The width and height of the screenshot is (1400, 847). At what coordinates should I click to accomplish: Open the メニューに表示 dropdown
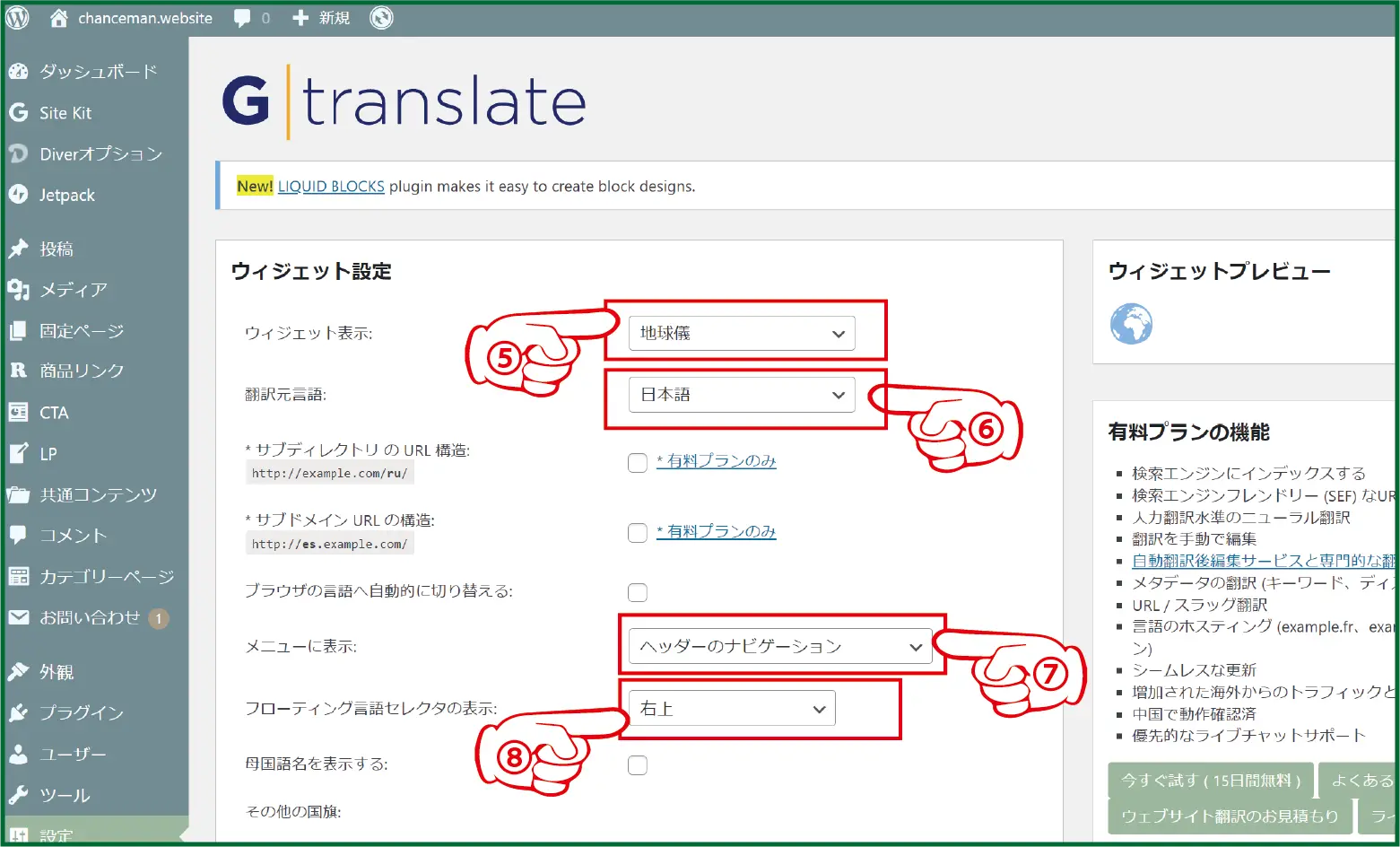pos(780,646)
